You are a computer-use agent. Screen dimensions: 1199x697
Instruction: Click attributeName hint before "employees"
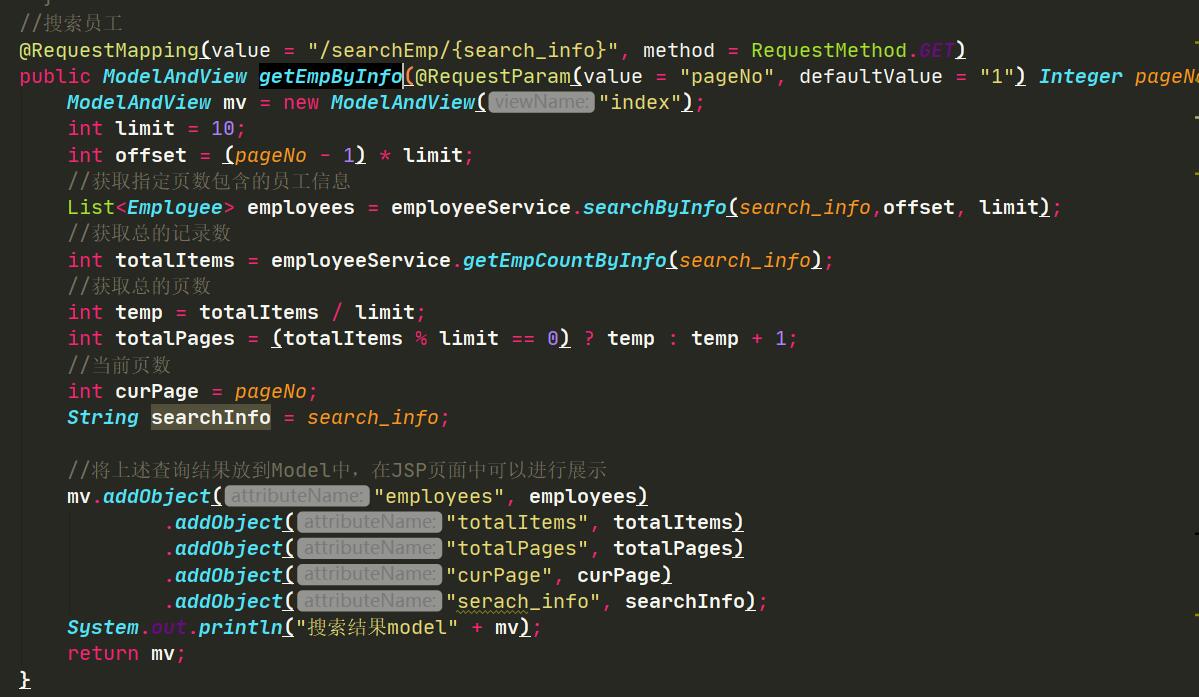point(297,496)
